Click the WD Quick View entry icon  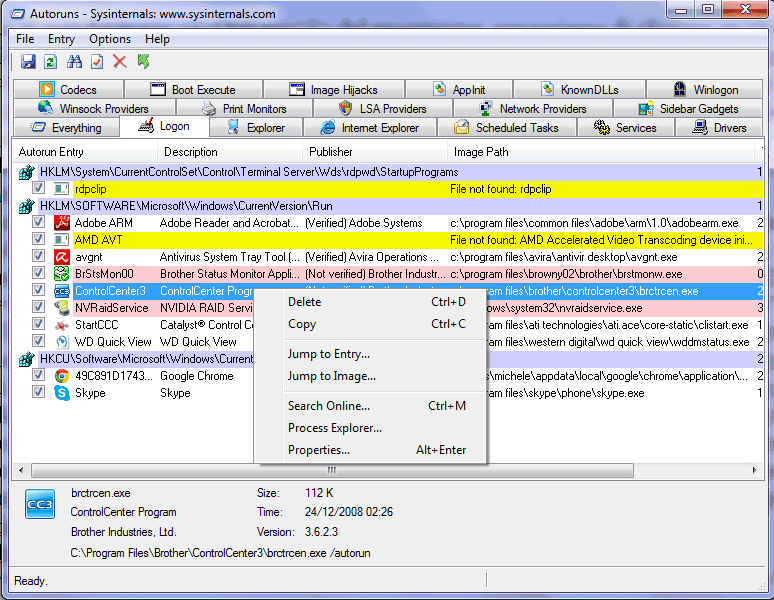tap(62, 341)
